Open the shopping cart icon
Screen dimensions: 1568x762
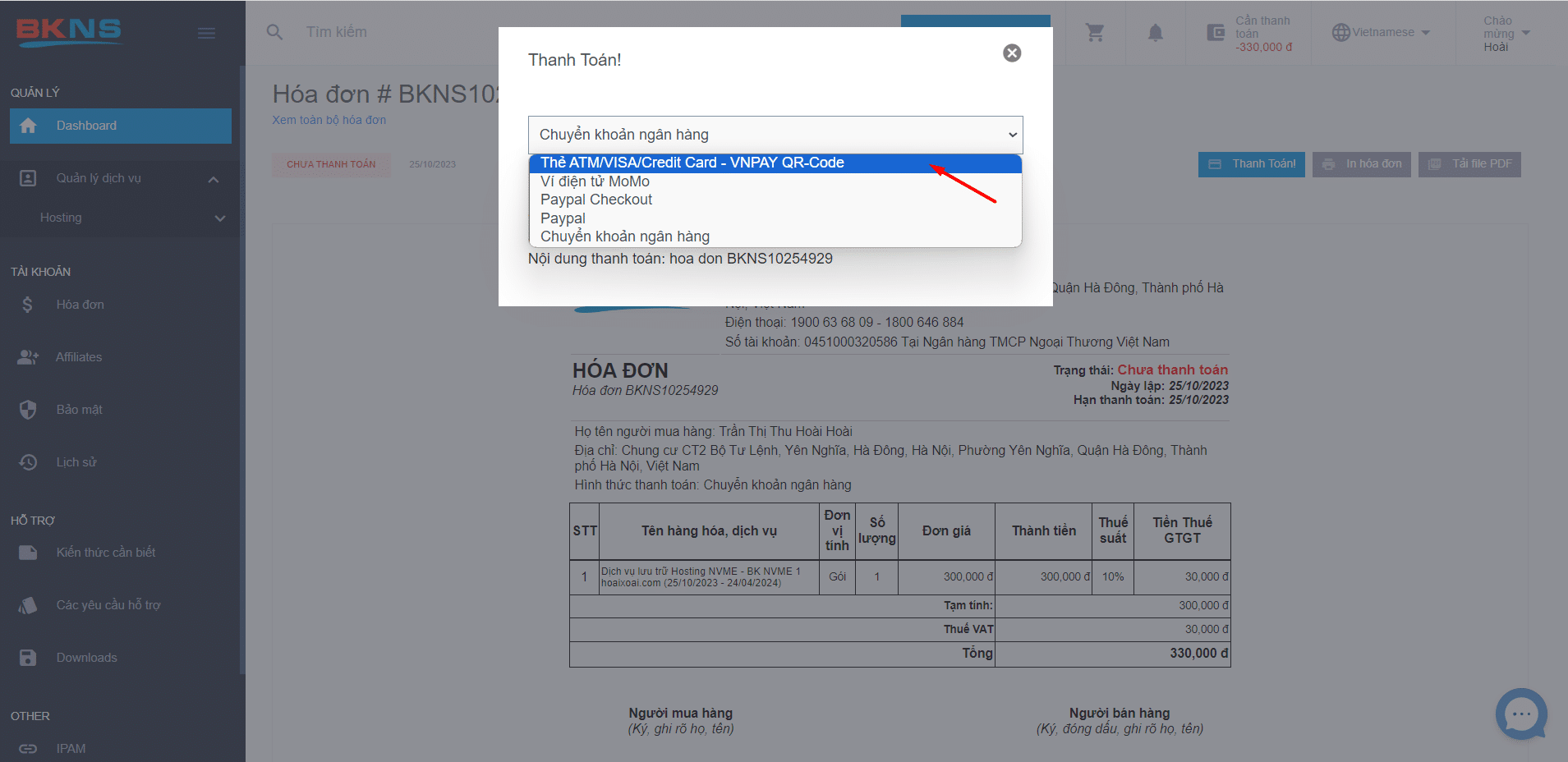[x=1095, y=32]
